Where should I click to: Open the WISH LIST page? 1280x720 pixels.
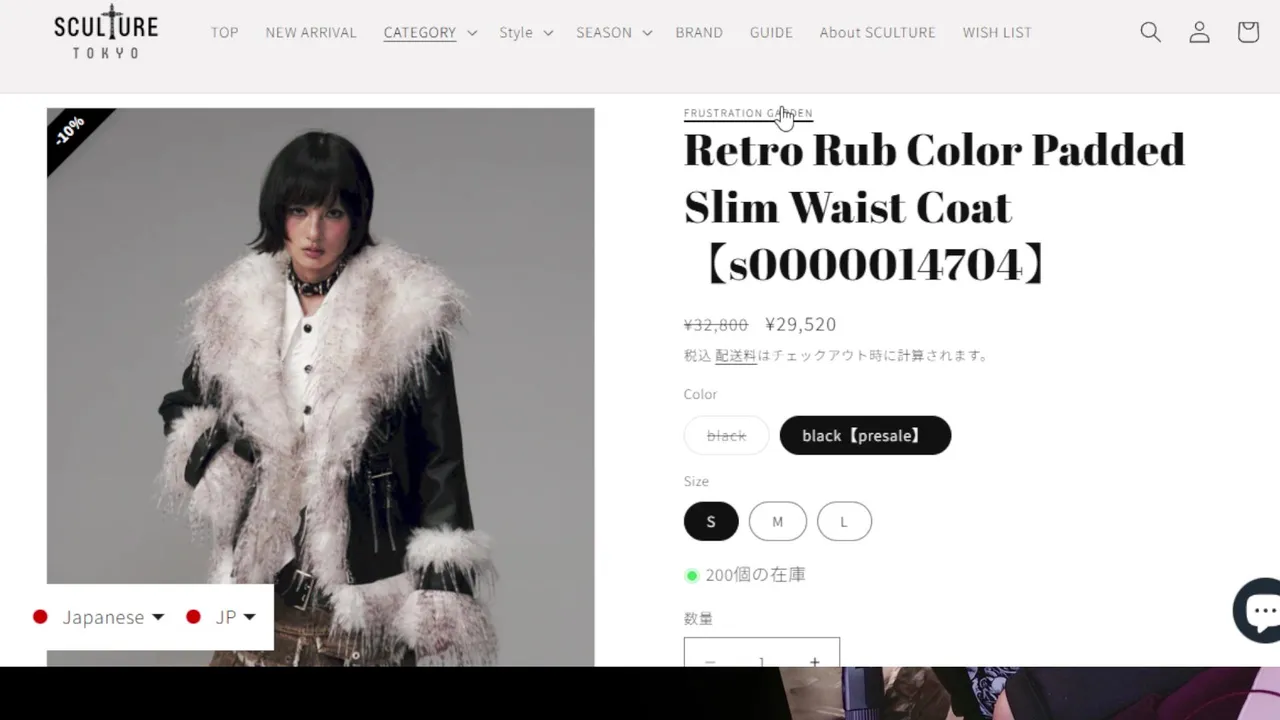coord(997,32)
